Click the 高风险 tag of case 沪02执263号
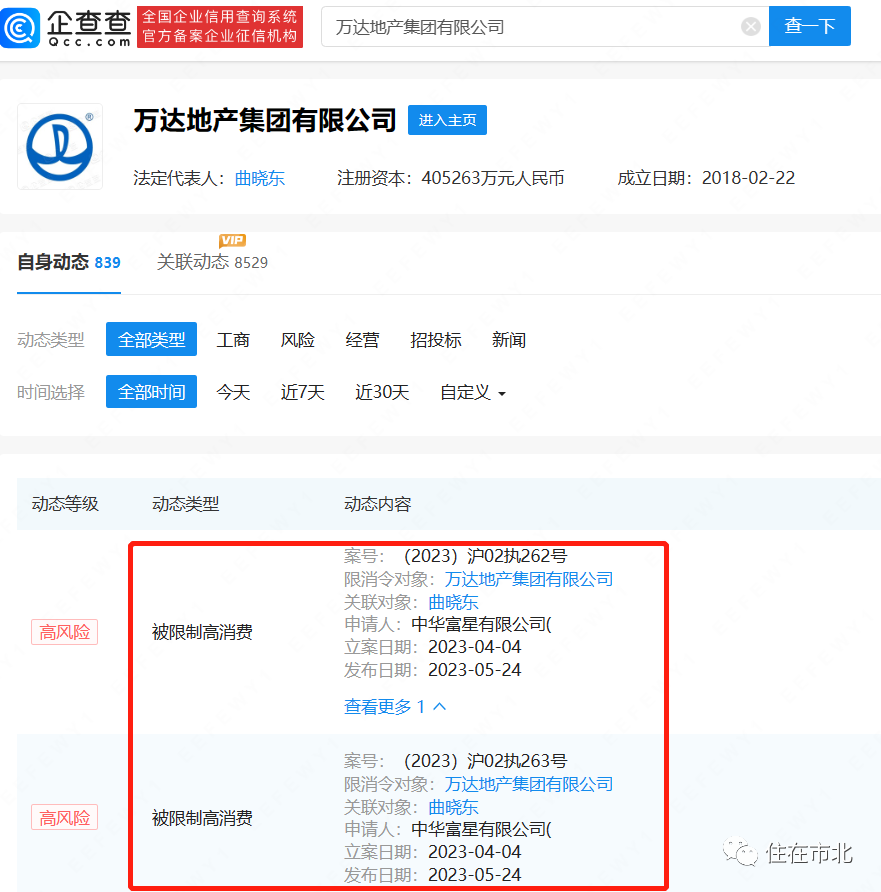The image size is (881, 892). 64,817
